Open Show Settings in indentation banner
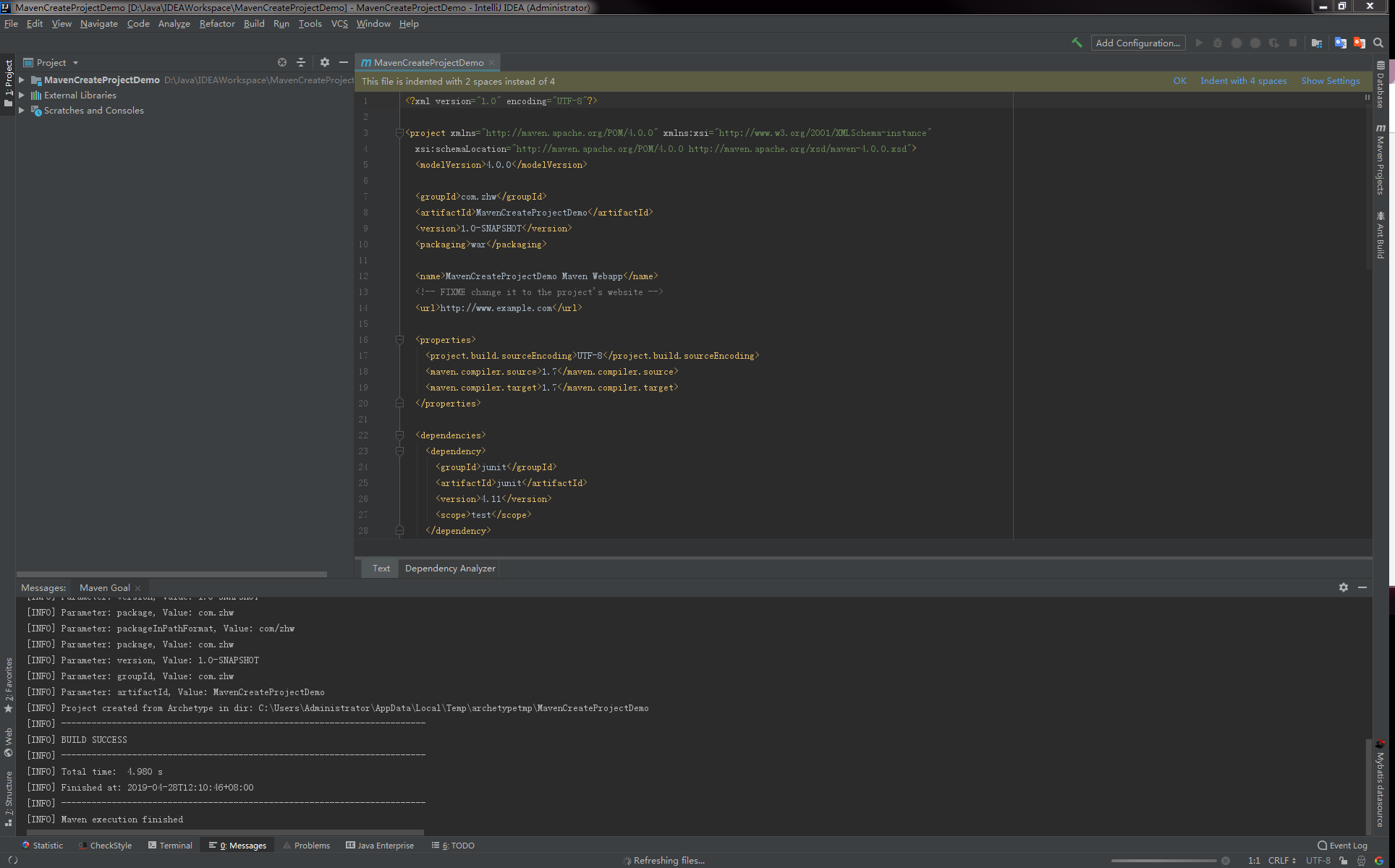This screenshot has width=1395, height=868. pyautogui.click(x=1330, y=81)
